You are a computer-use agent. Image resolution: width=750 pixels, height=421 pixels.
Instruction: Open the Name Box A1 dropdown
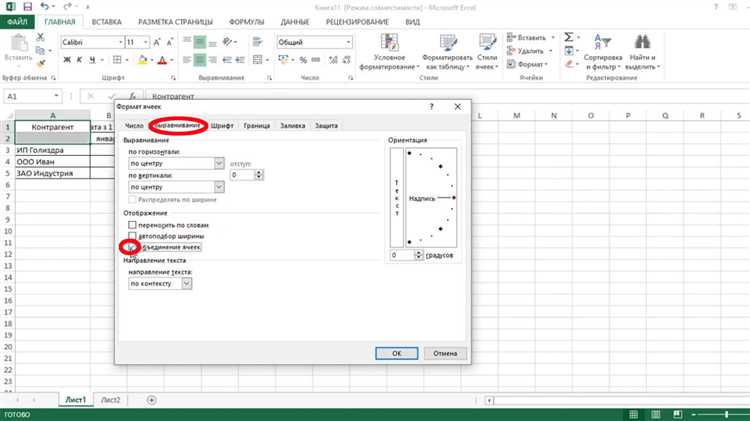(x=56, y=96)
